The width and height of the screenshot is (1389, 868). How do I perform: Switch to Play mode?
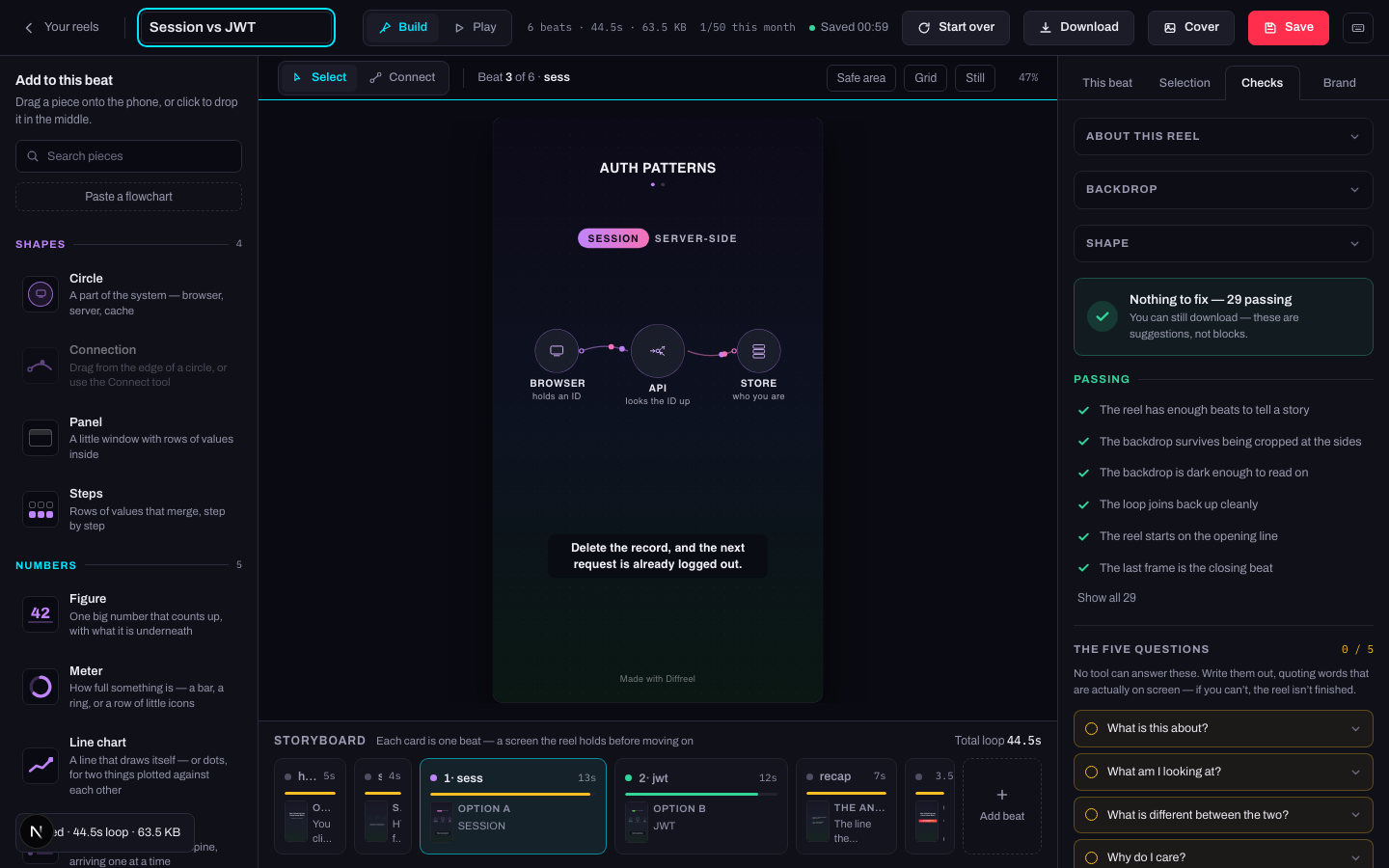click(476, 27)
